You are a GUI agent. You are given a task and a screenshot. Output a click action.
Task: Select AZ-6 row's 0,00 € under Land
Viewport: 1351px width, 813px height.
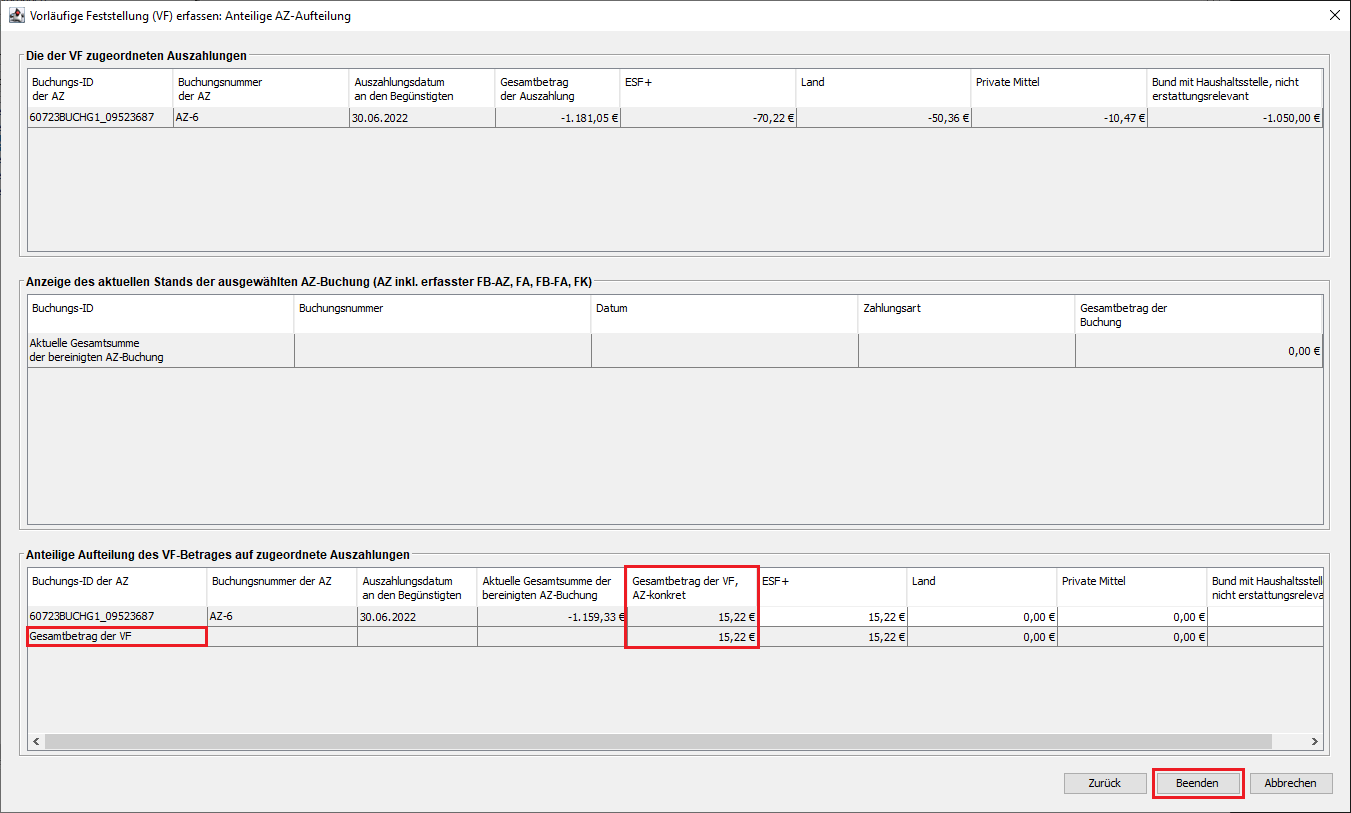click(x=982, y=616)
